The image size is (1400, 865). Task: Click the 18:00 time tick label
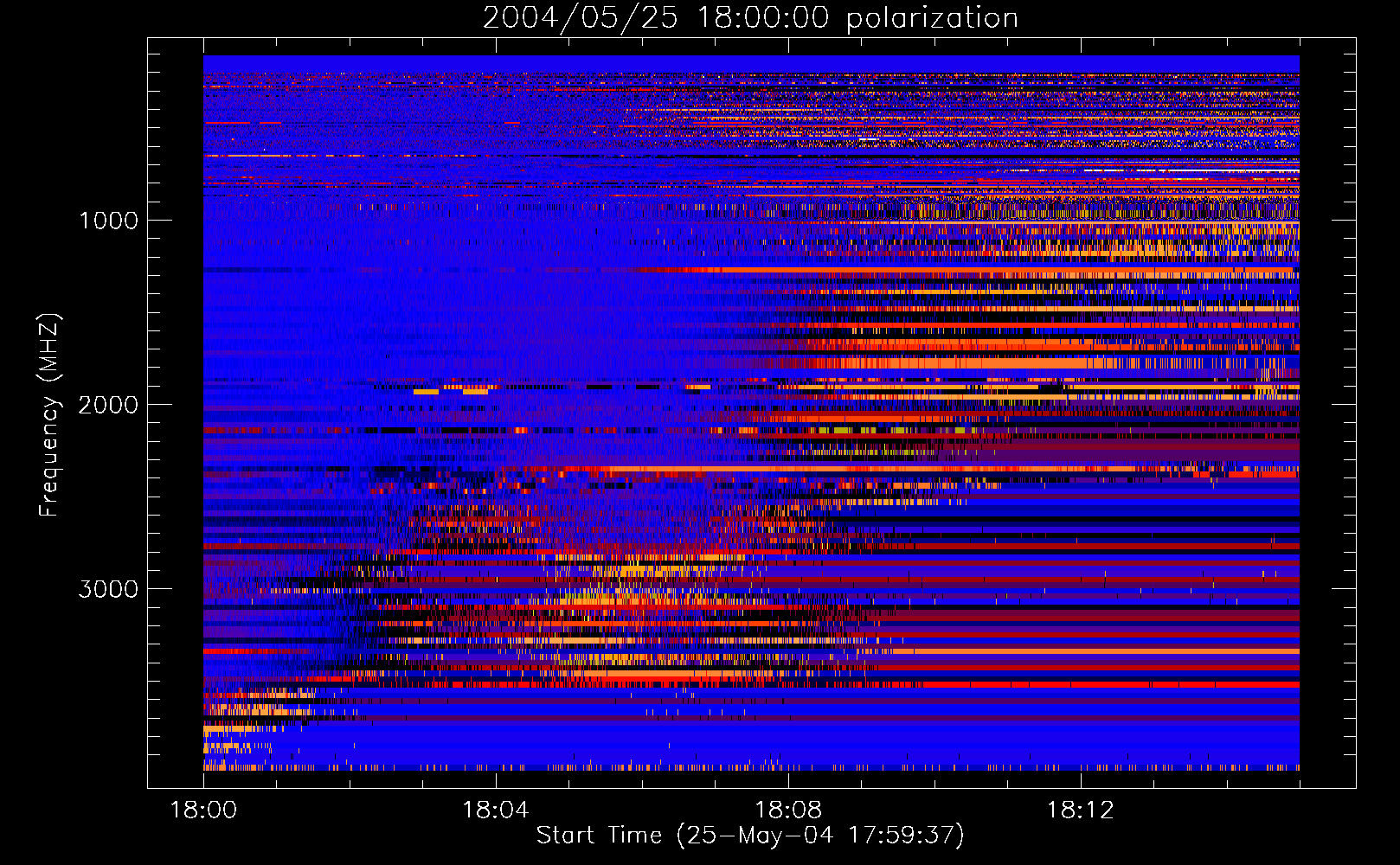tap(203, 811)
